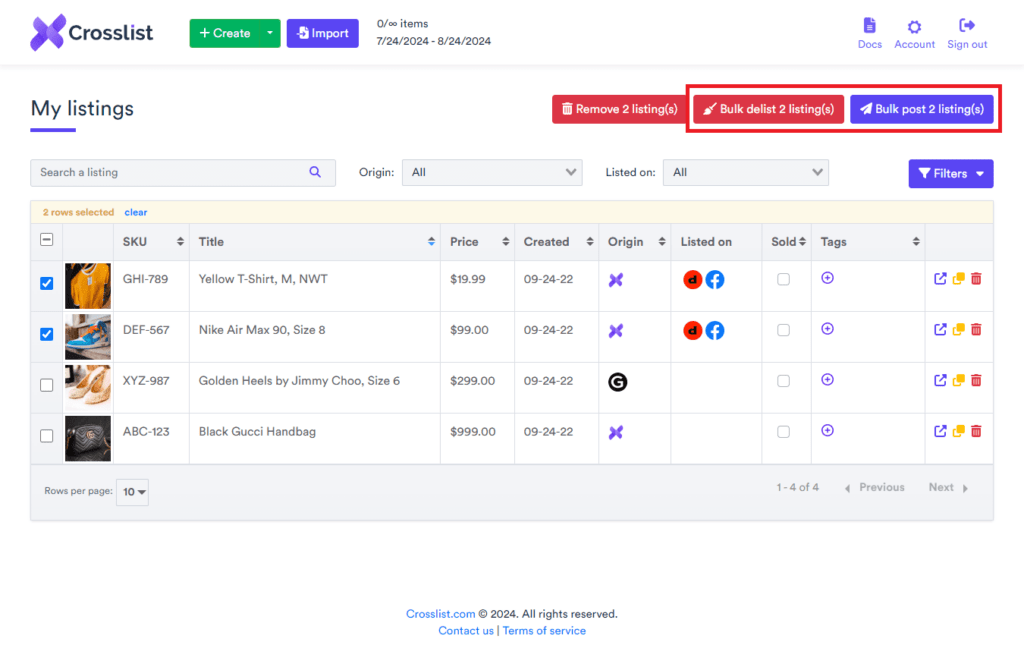
Task: Add a tag to Golden Heels using plus icon
Action: (827, 380)
